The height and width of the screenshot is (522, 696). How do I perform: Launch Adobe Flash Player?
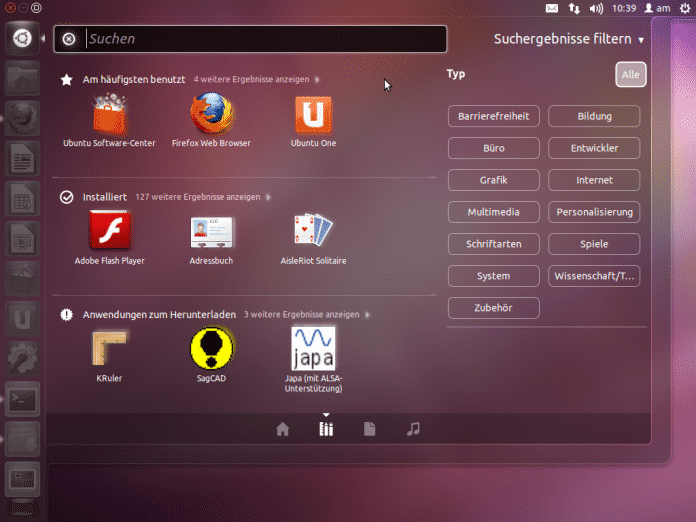pos(109,232)
